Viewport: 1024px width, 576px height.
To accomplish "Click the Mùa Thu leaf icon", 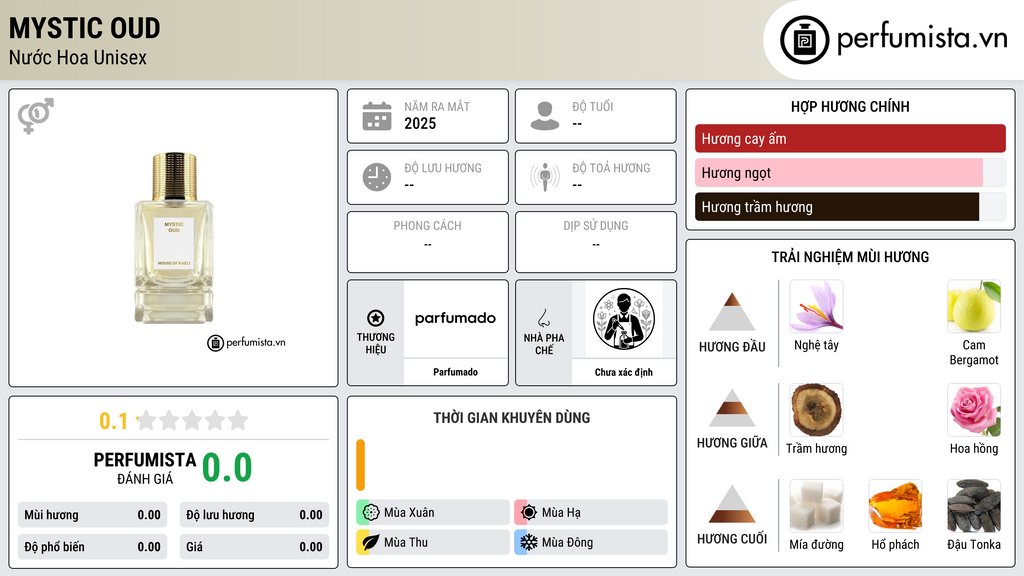I will (371, 542).
